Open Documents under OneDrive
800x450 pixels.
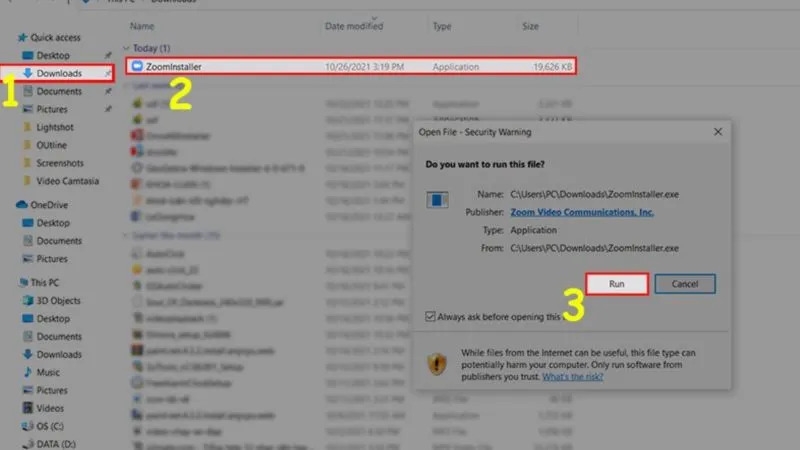(x=59, y=241)
